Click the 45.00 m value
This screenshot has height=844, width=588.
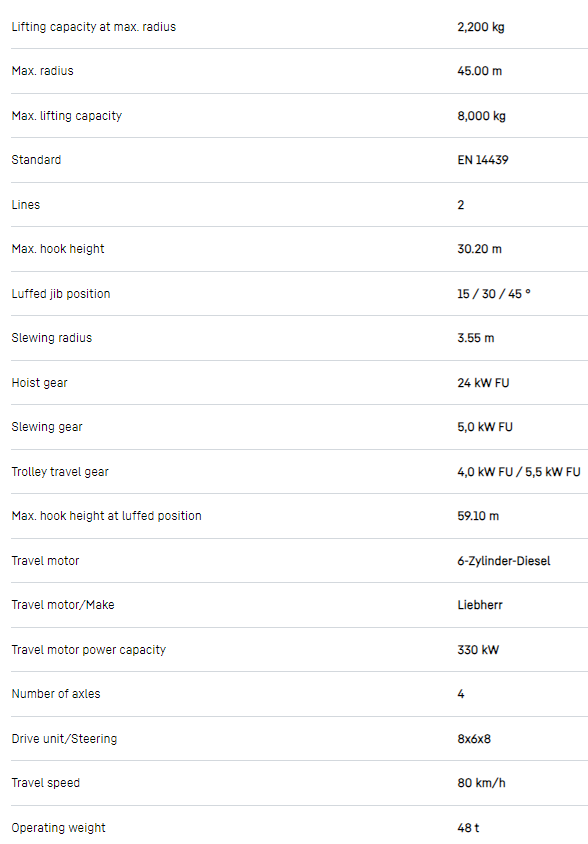[479, 71]
